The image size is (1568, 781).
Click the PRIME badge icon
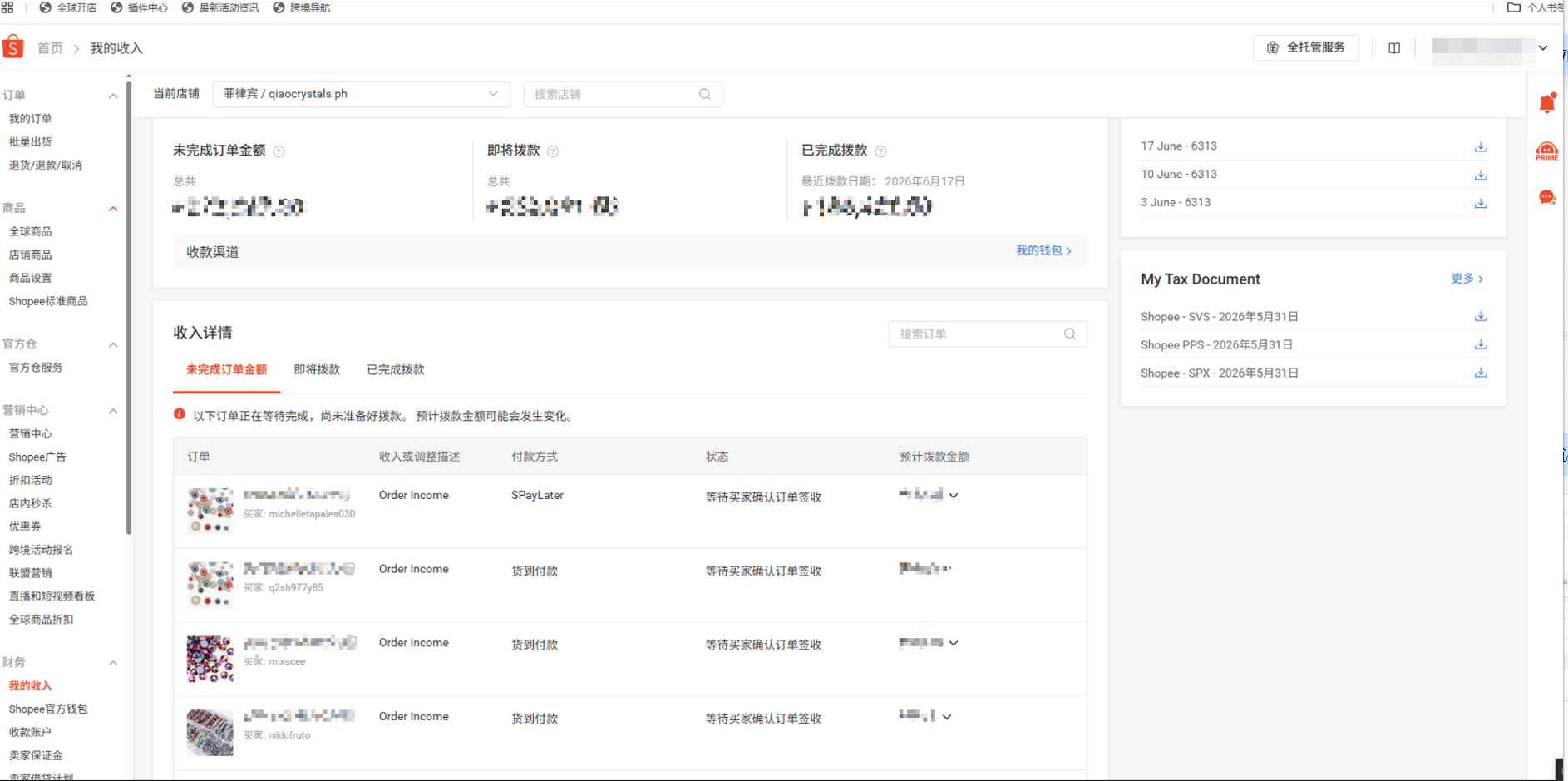(x=1547, y=151)
